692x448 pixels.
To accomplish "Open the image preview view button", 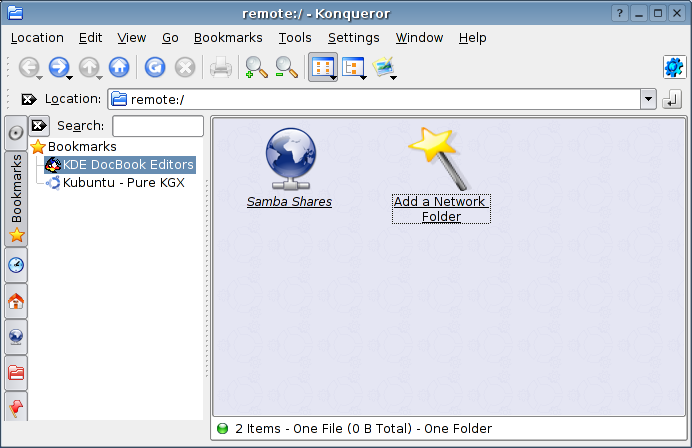I will [383, 67].
